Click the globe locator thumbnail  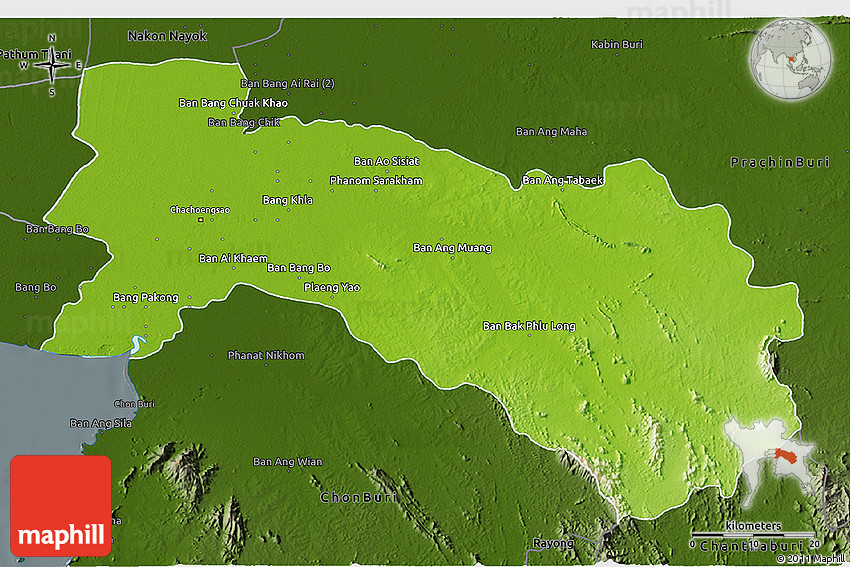[x=790, y=62]
